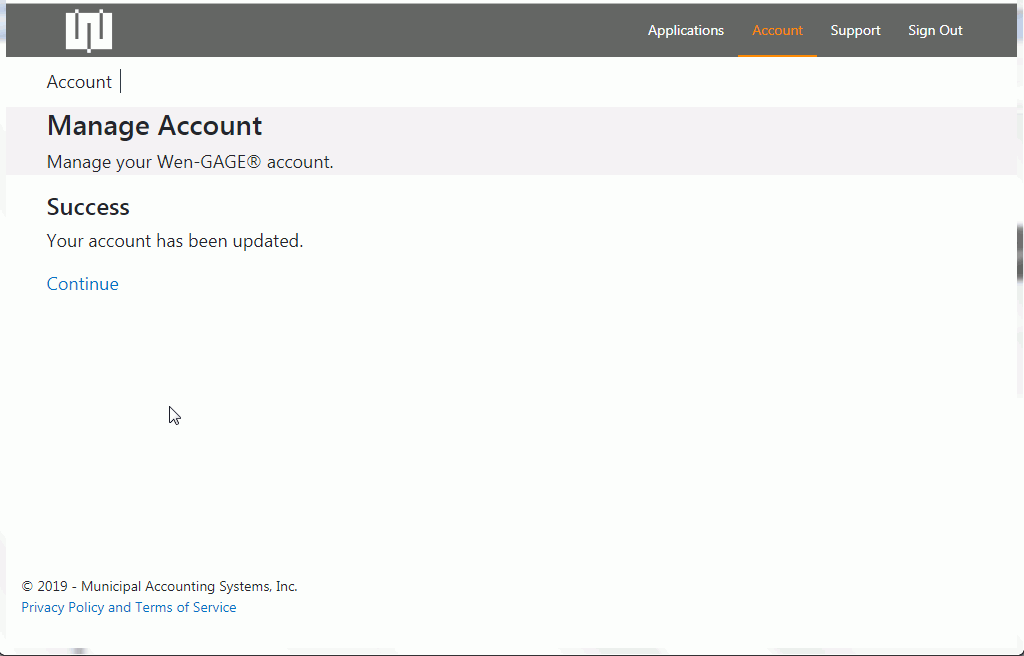Screen dimensions: 1024x656
Task: Sign Out of the account
Action: pyautogui.click(x=935, y=30)
